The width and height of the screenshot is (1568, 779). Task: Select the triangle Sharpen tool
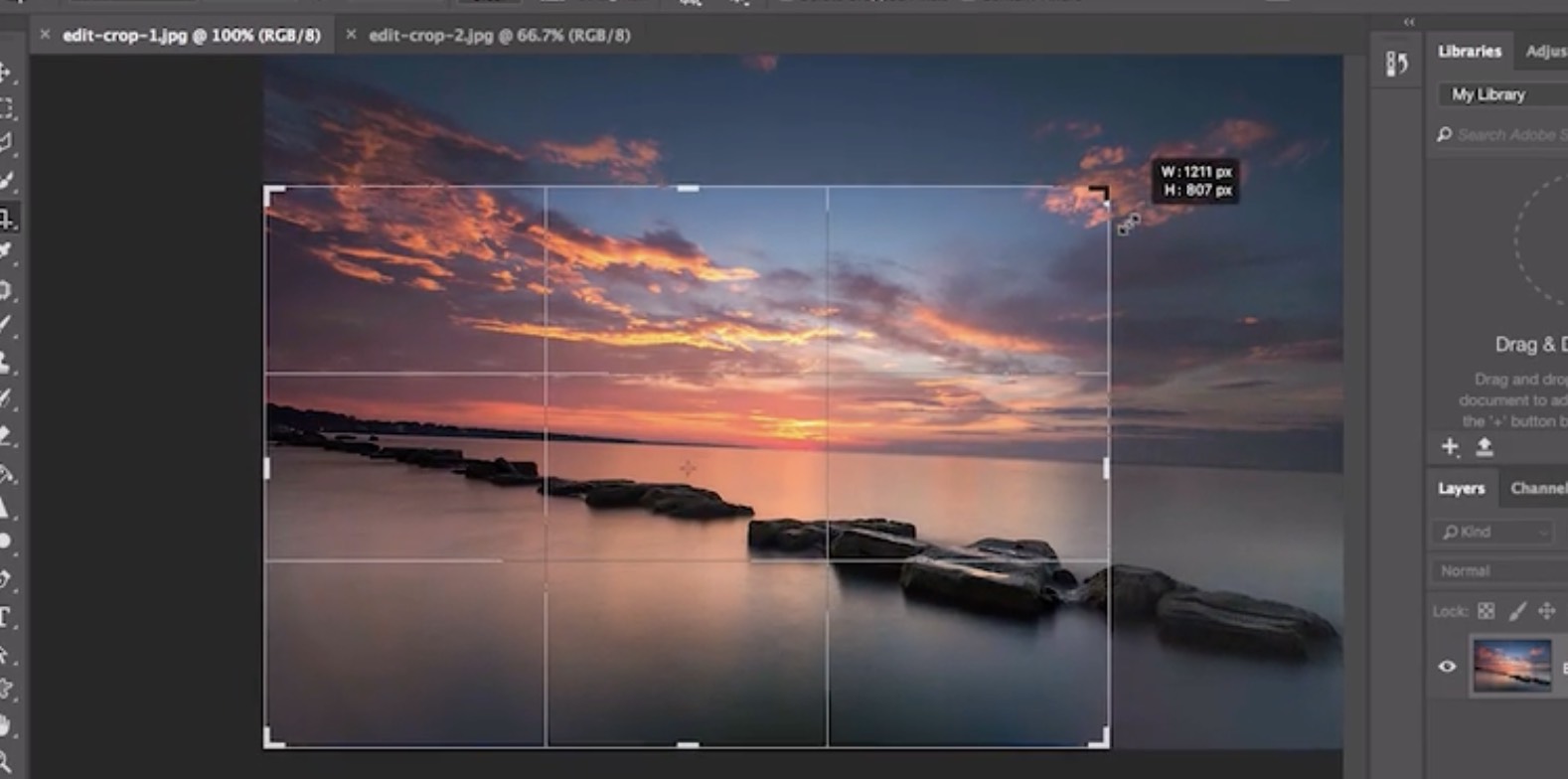[6, 508]
